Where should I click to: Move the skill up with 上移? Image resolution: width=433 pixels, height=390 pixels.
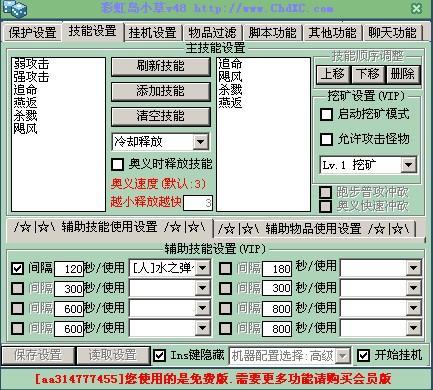tap(333, 74)
